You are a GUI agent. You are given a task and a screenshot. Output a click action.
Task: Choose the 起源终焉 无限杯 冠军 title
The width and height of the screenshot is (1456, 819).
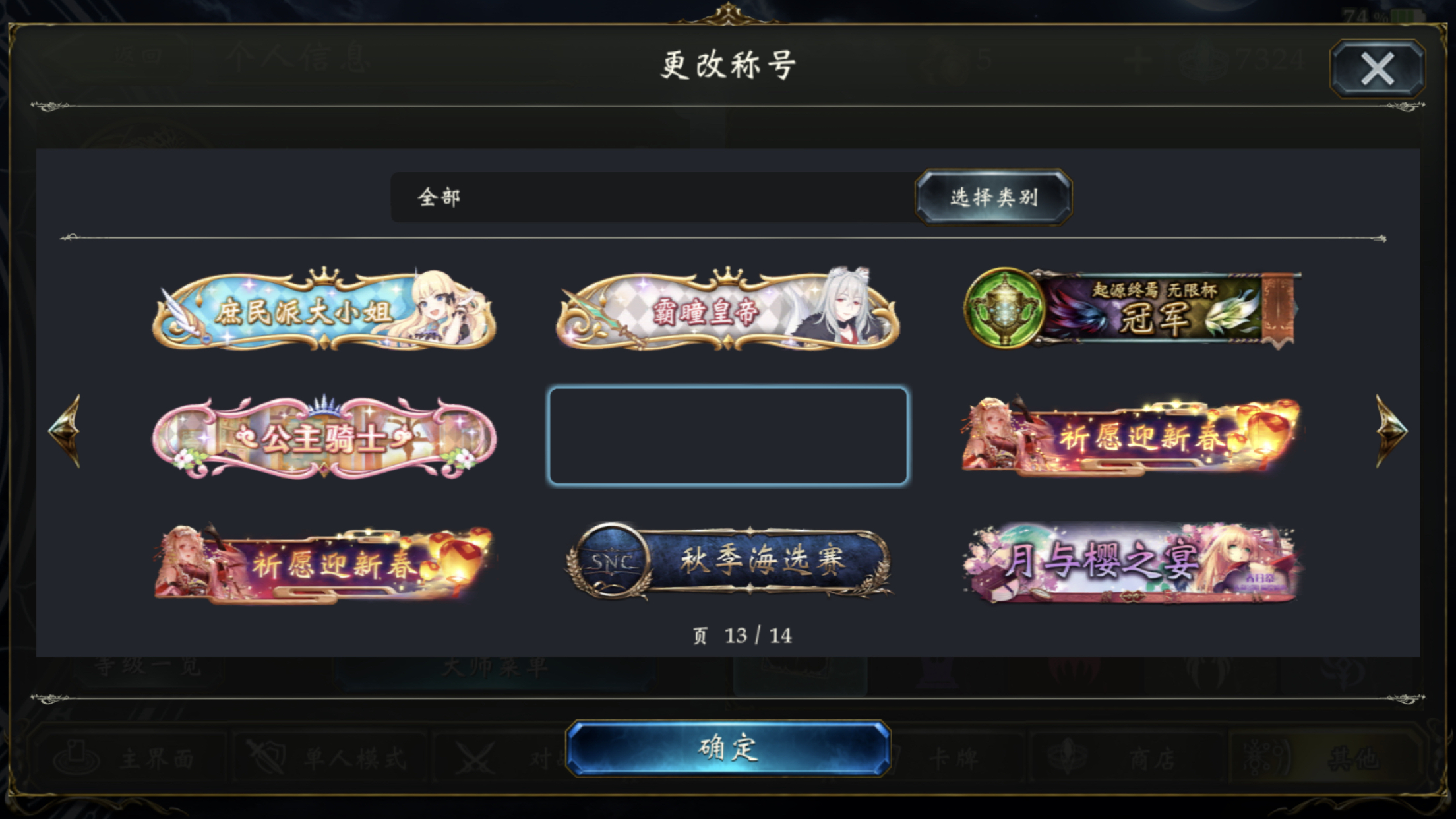(x=1132, y=309)
